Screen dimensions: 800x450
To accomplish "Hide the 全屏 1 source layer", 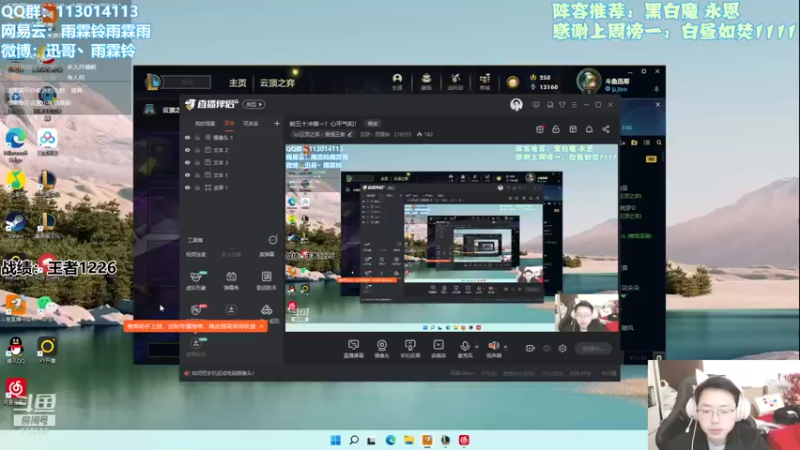I will 188,188.
